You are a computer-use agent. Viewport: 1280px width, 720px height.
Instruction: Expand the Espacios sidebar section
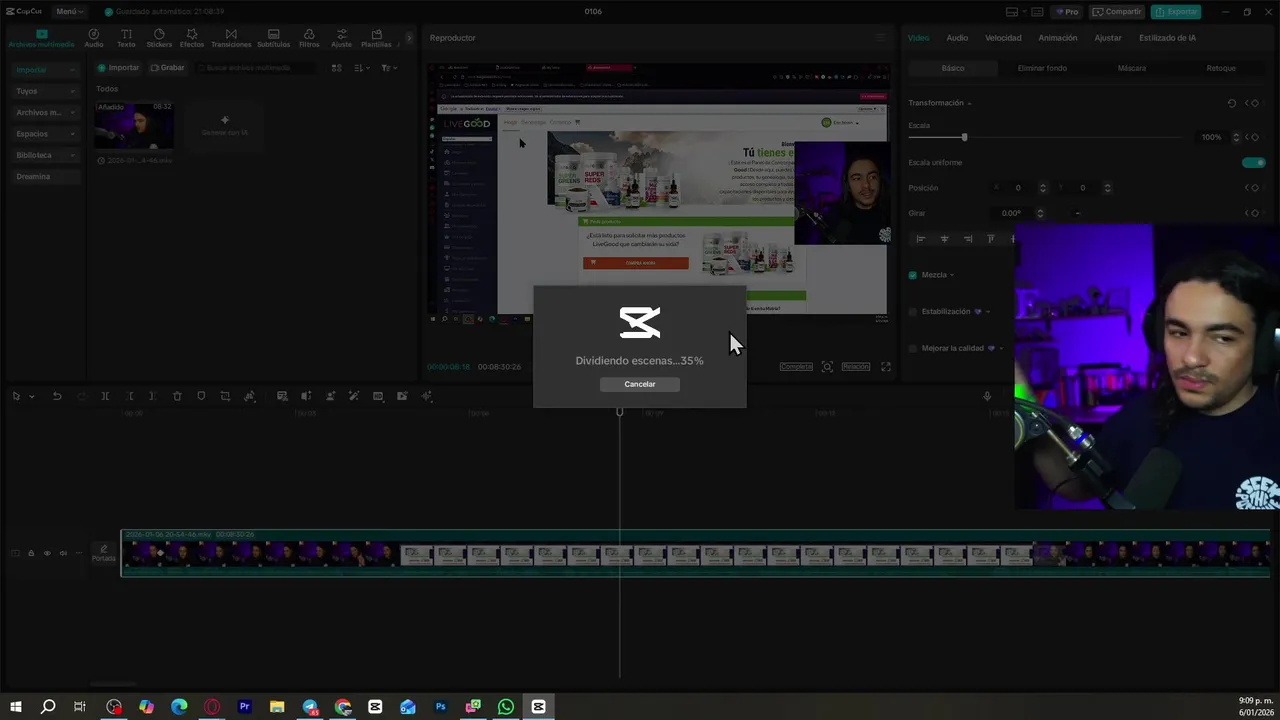(45, 134)
